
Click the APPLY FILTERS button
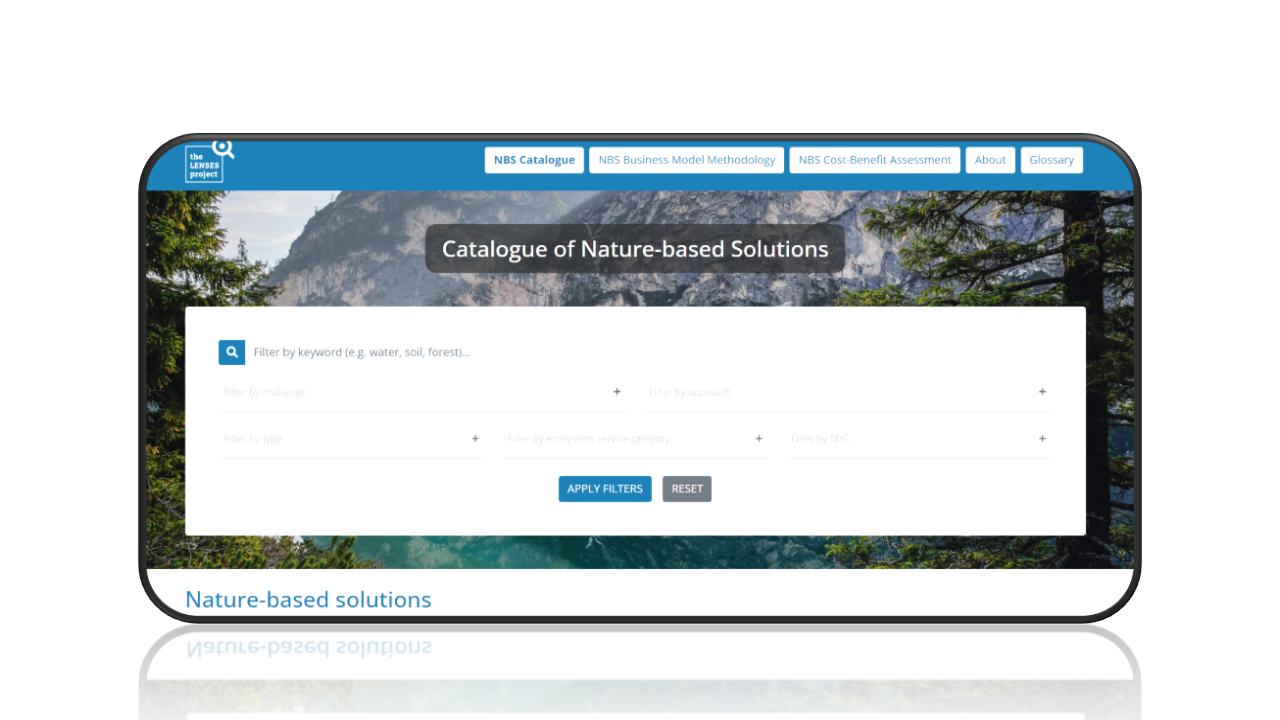(x=605, y=489)
